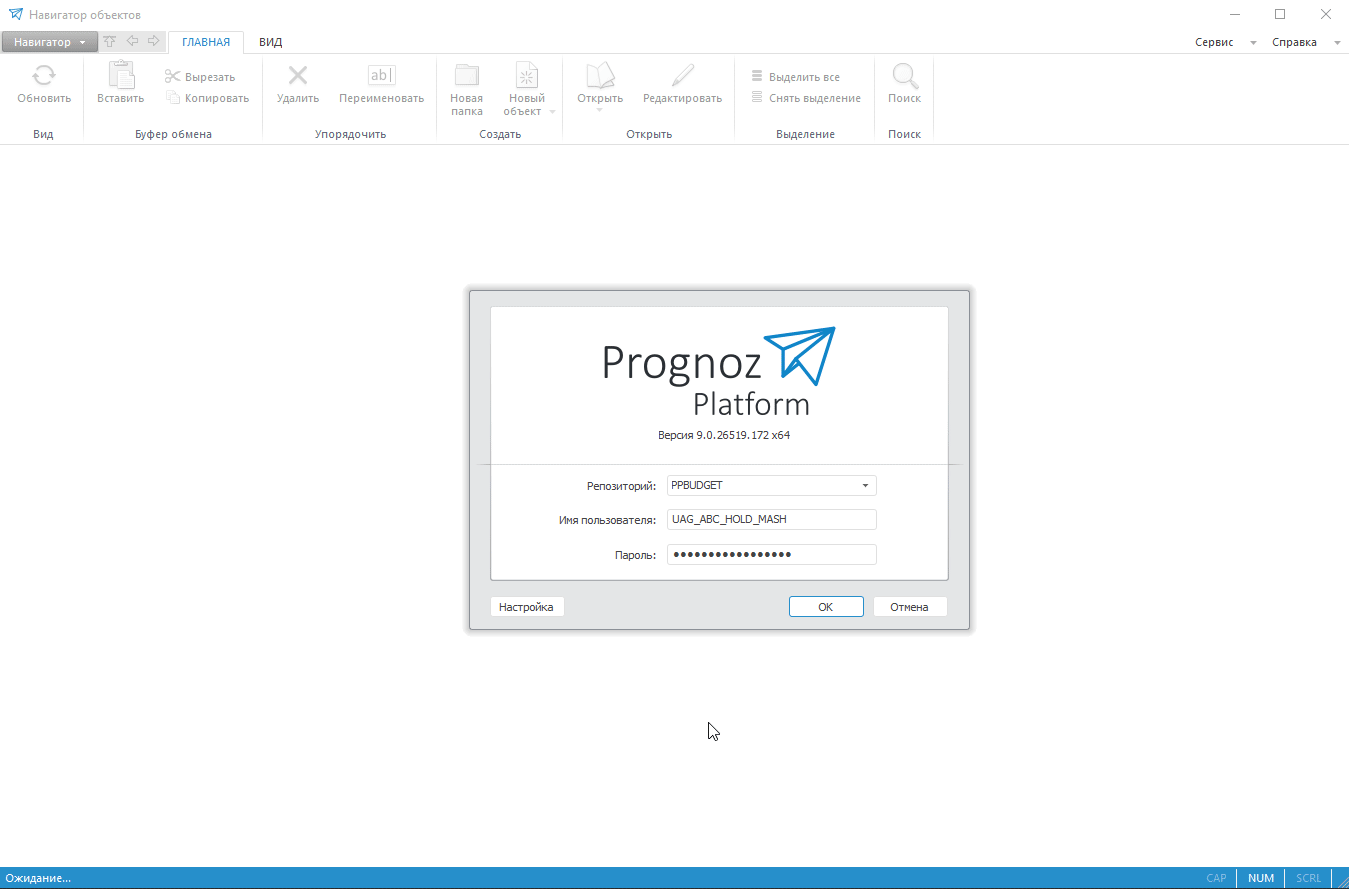1349x889 pixels.
Task: Click the Открыть book icon in the ribbon
Action: tap(600, 76)
